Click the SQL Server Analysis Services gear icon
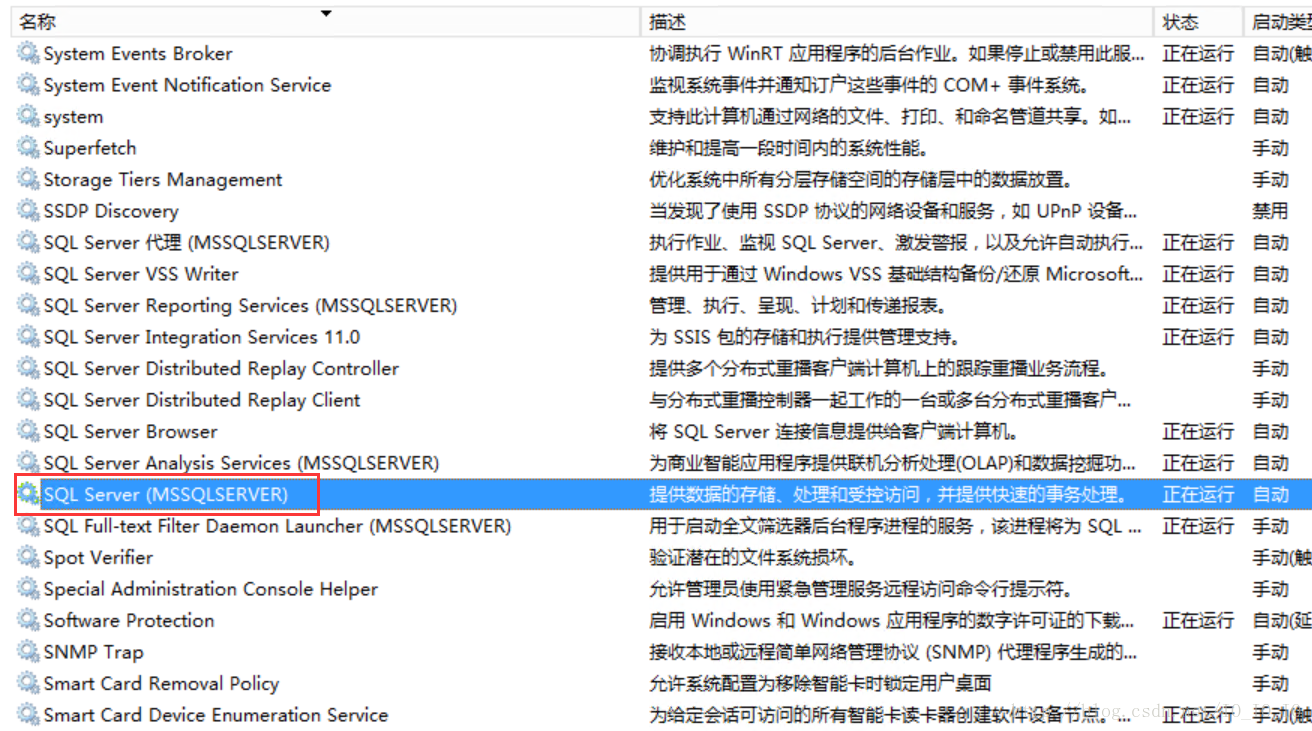Image resolution: width=1312 pixels, height=731 pixels. [28, 463]
